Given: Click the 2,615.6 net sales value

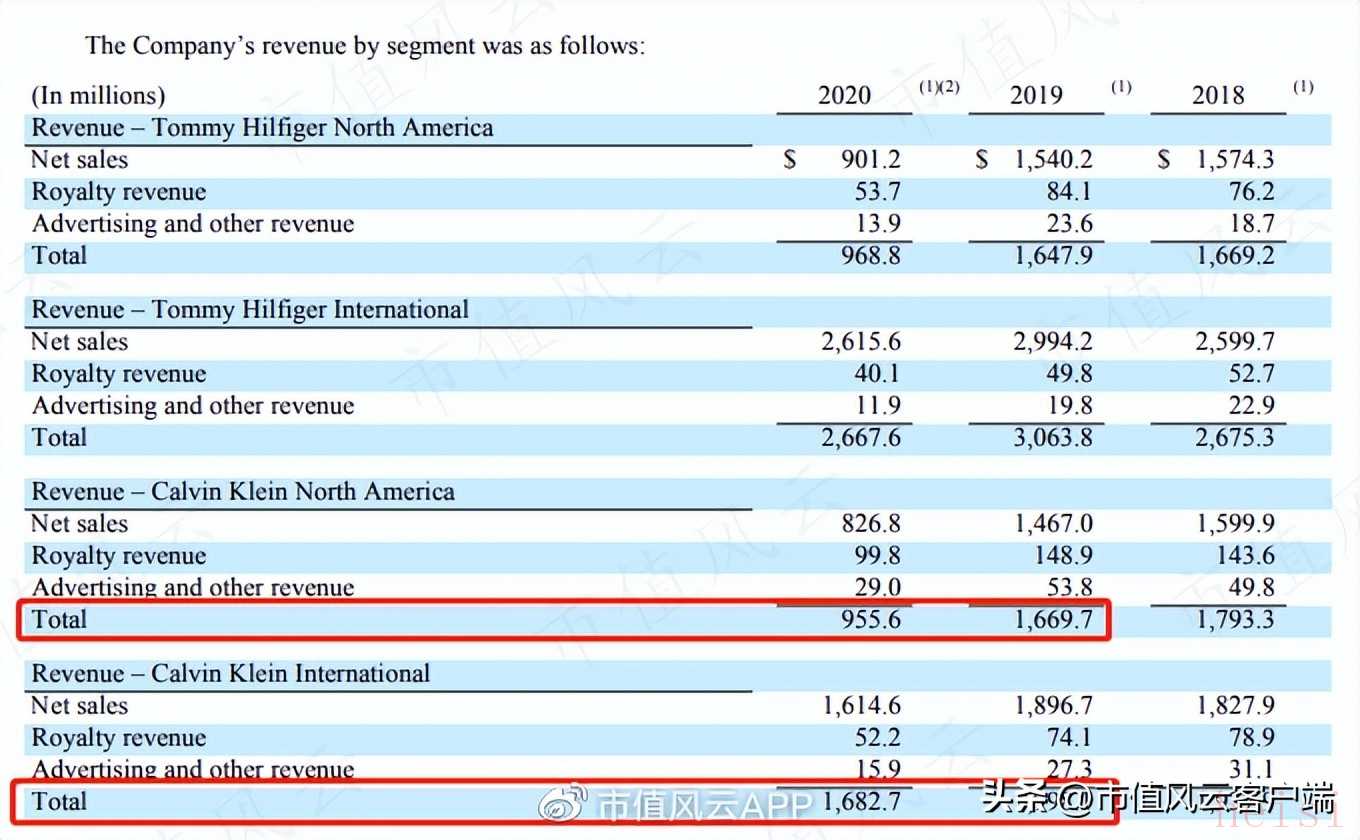Looking at the screenshot, I should tap(861, 342).
